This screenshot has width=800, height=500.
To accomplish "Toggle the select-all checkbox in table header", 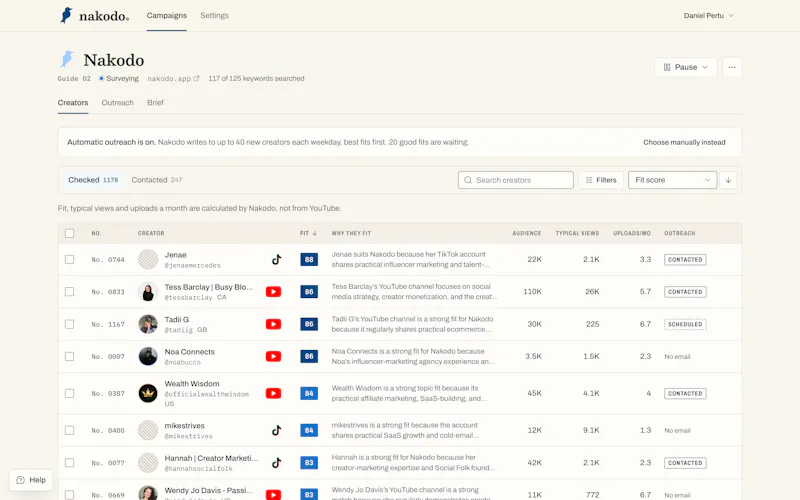I will point(69,233).
